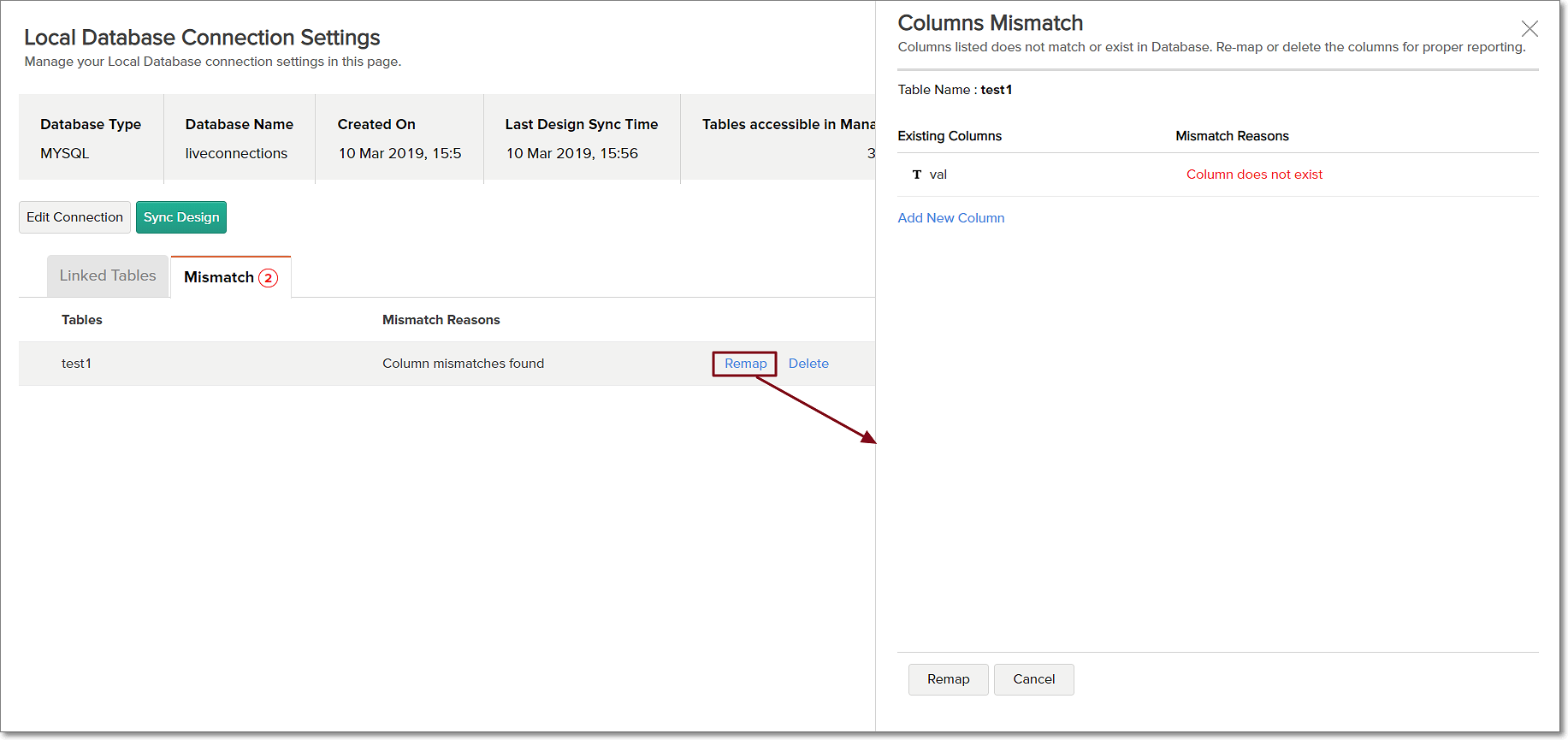Screen dimensions: 1568x740
Task: Close the Columns Mismatch panel
Action: point(1530,29)
